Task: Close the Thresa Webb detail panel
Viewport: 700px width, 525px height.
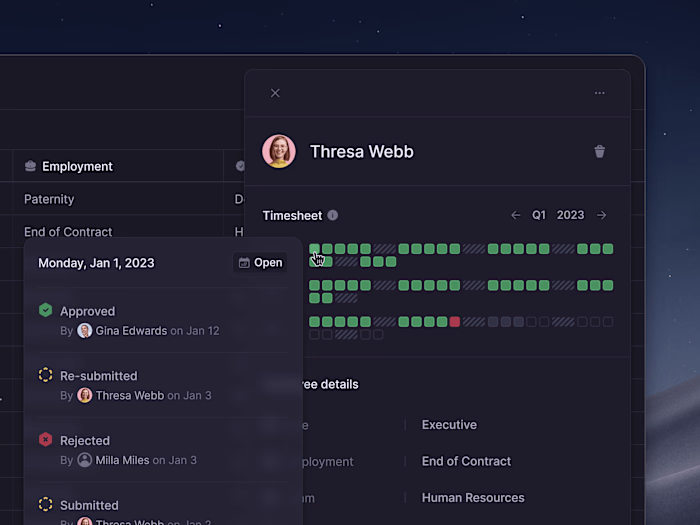Action: point(275,93)
